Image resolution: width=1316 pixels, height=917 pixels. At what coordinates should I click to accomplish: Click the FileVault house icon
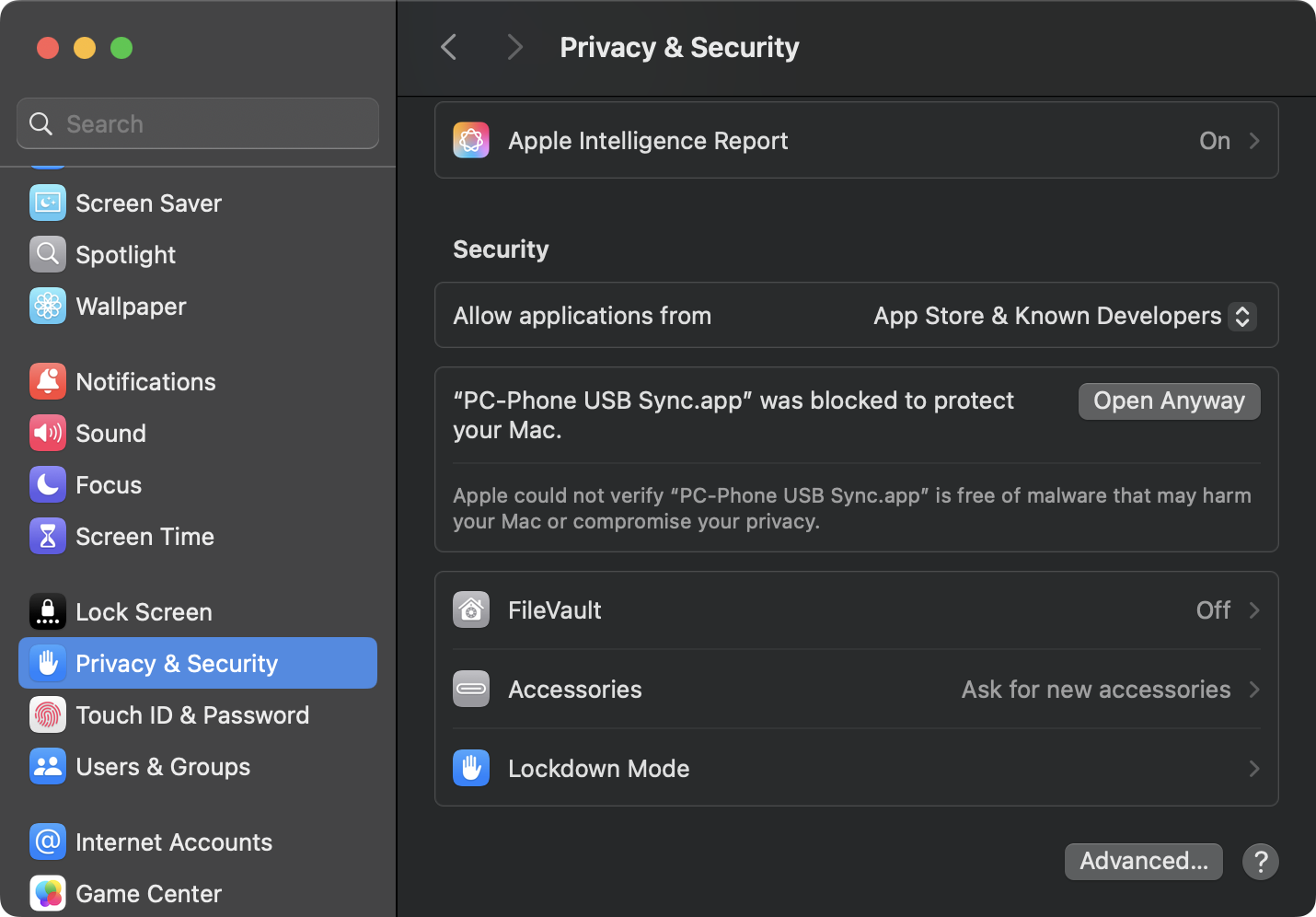[471, 610]
